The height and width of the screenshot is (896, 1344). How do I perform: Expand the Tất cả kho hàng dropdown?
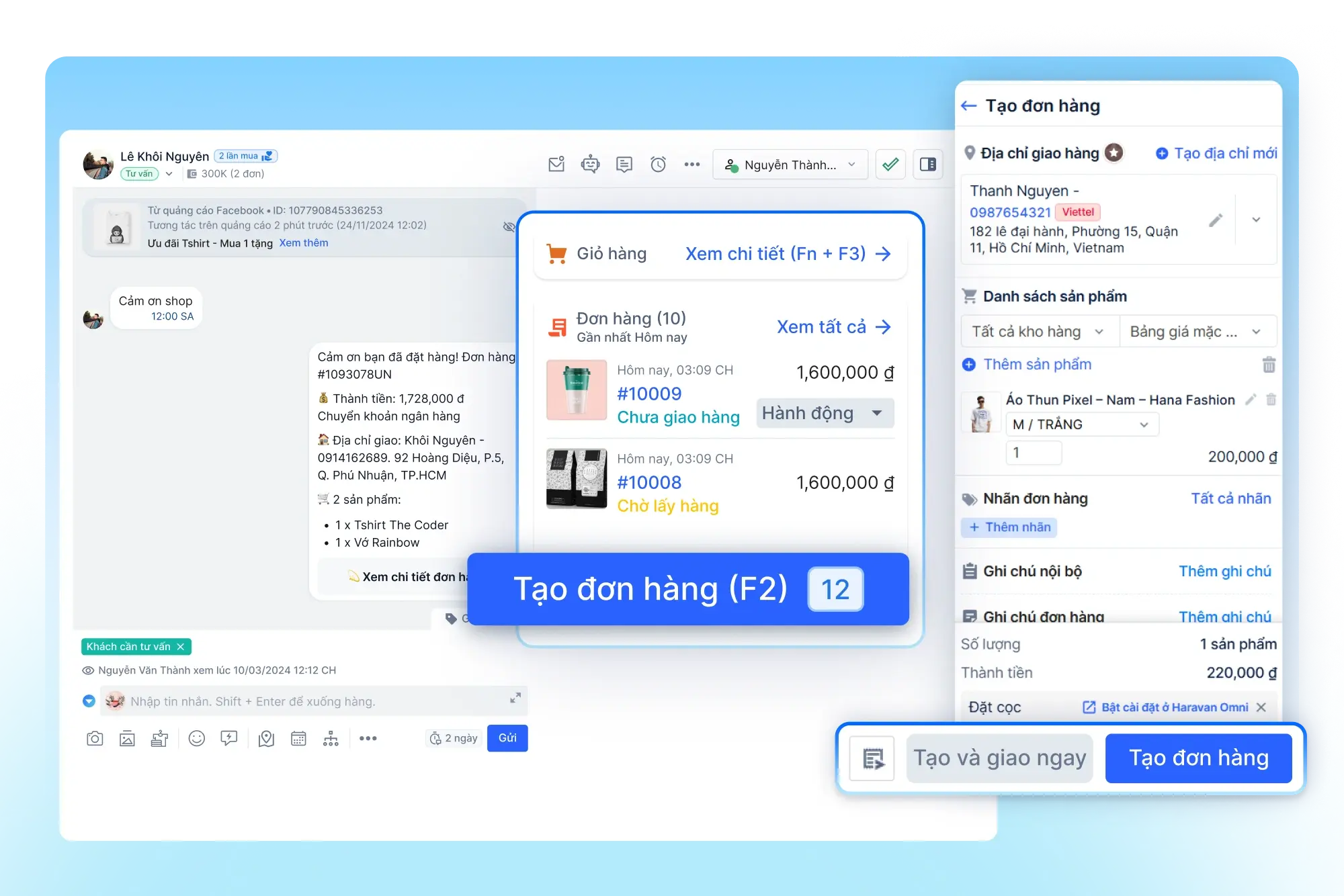pos(1038,332)
